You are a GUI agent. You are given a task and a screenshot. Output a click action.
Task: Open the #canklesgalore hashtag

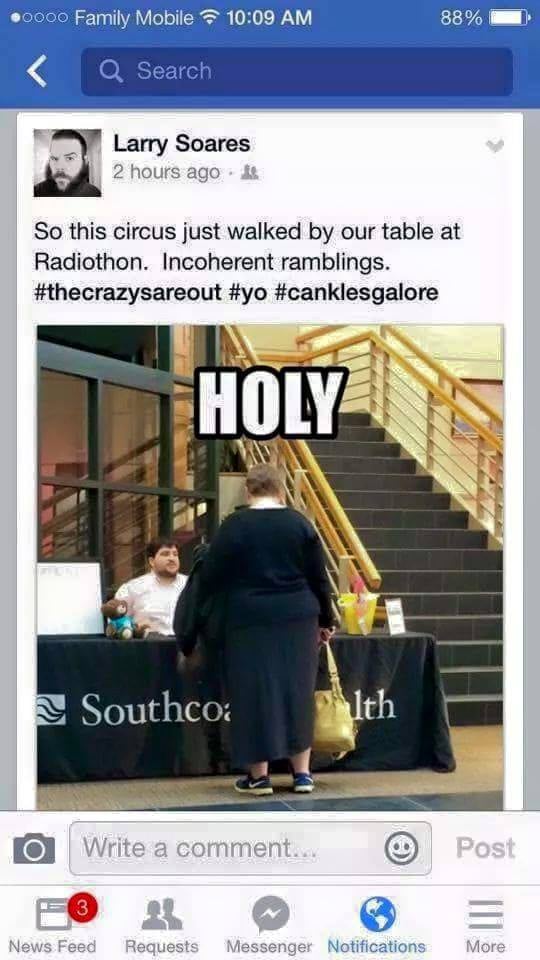click(x=356, y=292)
